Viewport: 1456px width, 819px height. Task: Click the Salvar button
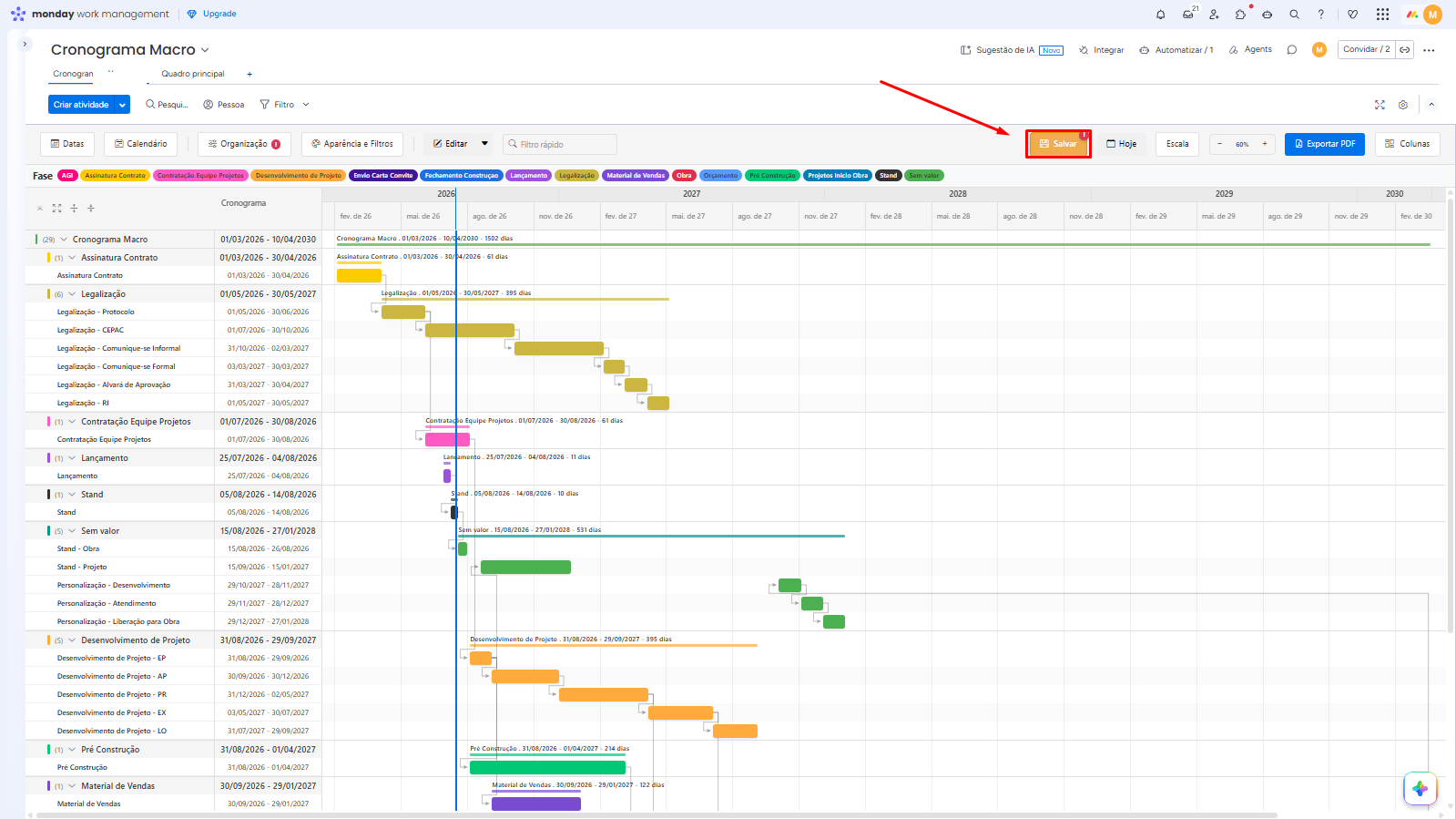(1058, 144)
